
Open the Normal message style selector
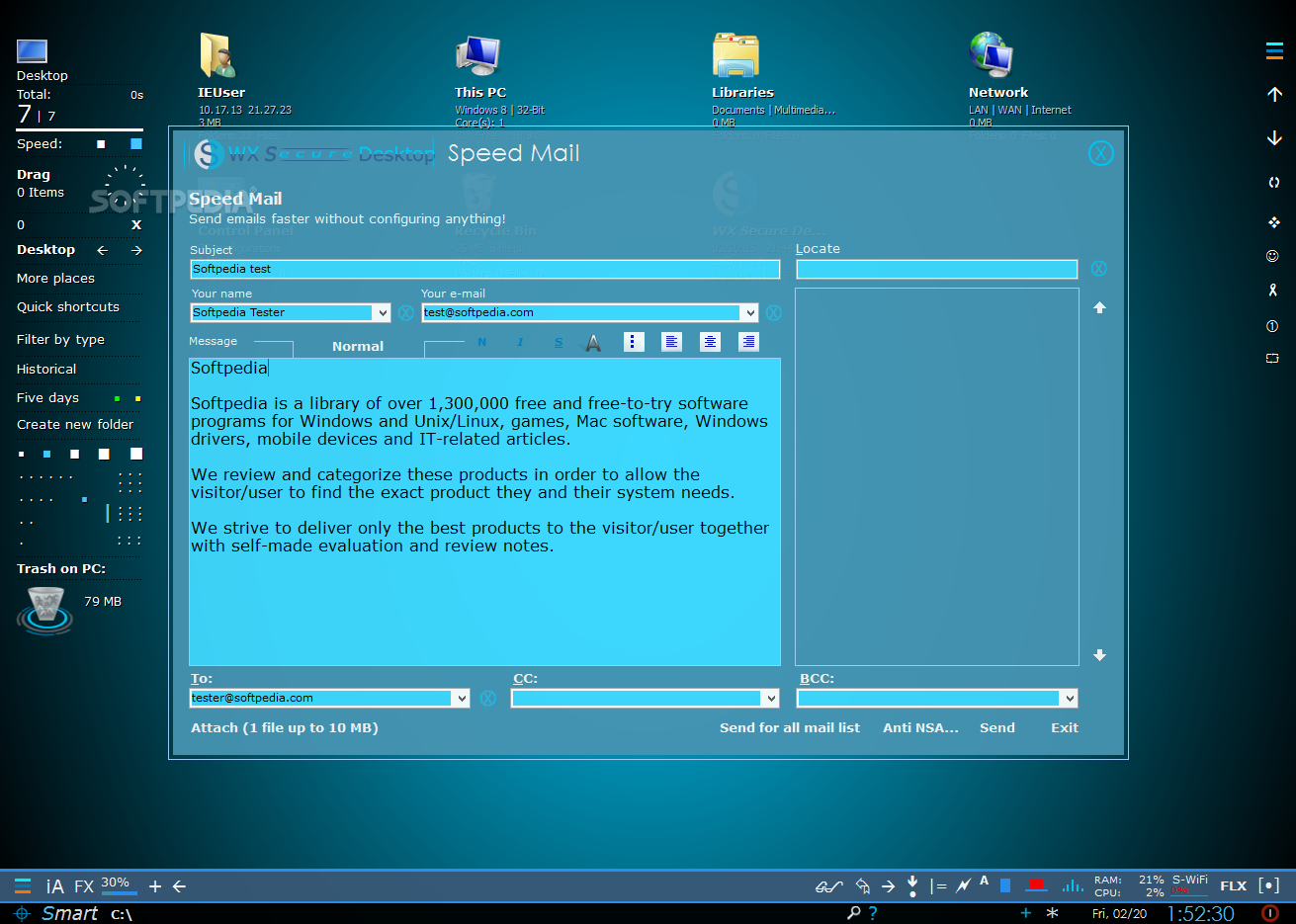(x=358, y=347)
